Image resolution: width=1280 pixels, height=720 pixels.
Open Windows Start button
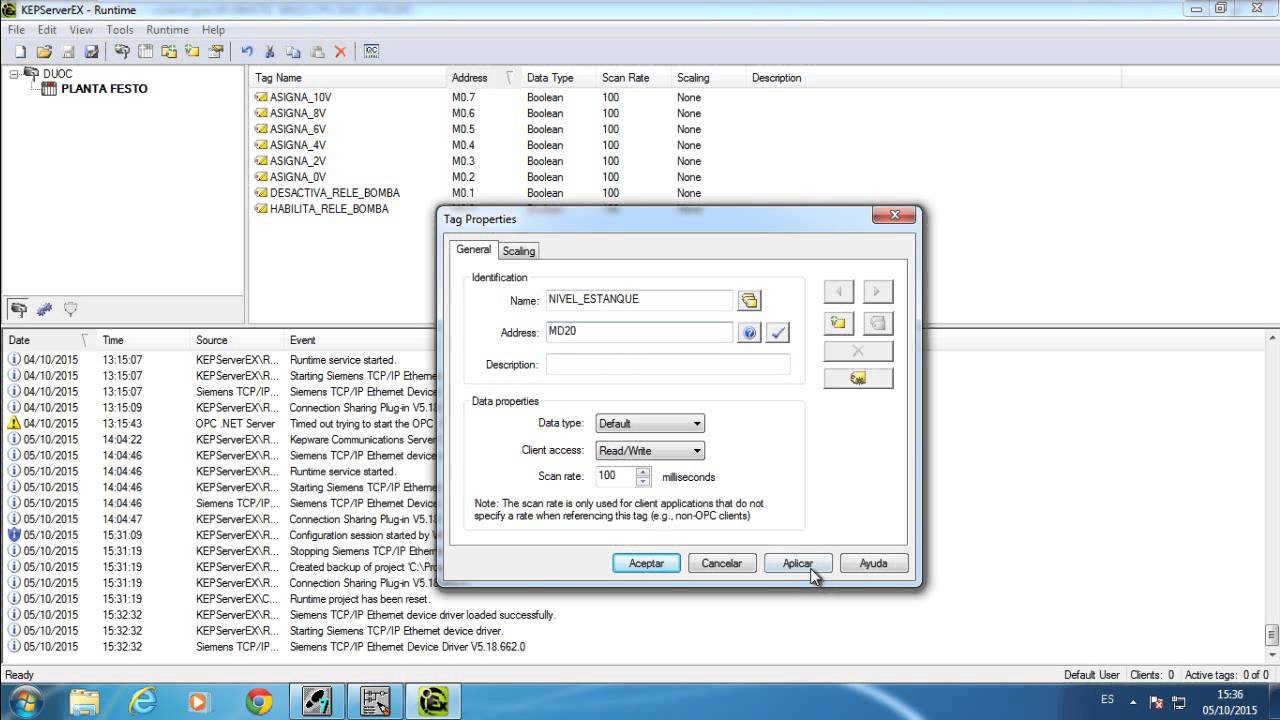pyautogui.click(x=26, y=701)
